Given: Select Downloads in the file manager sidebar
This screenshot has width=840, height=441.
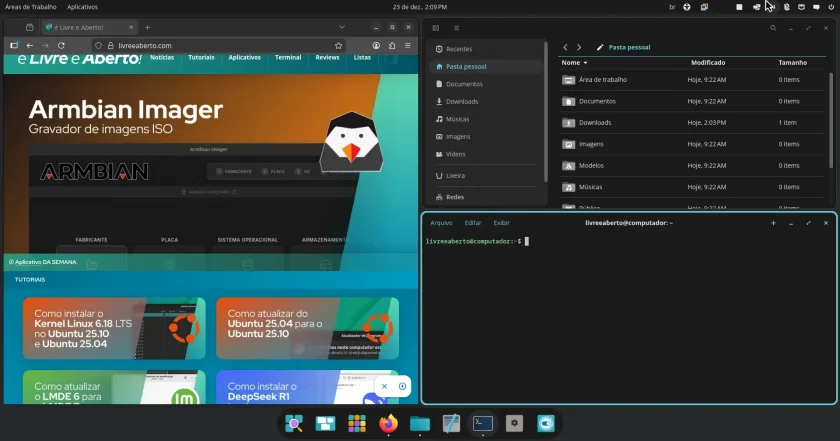Looking at the screenshot, I should click(462, 101).
